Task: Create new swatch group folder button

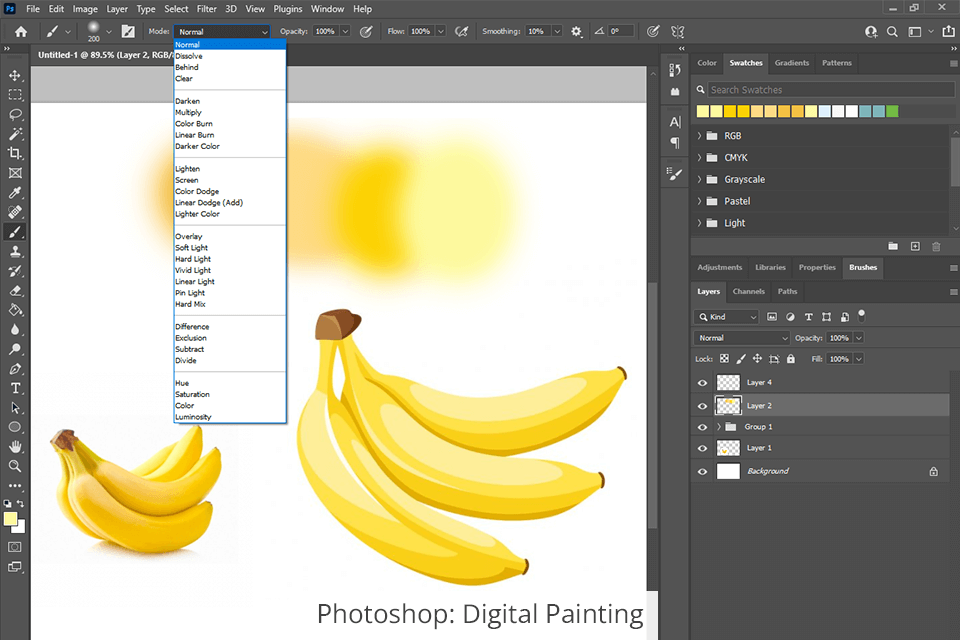Action: pos(893,246)
